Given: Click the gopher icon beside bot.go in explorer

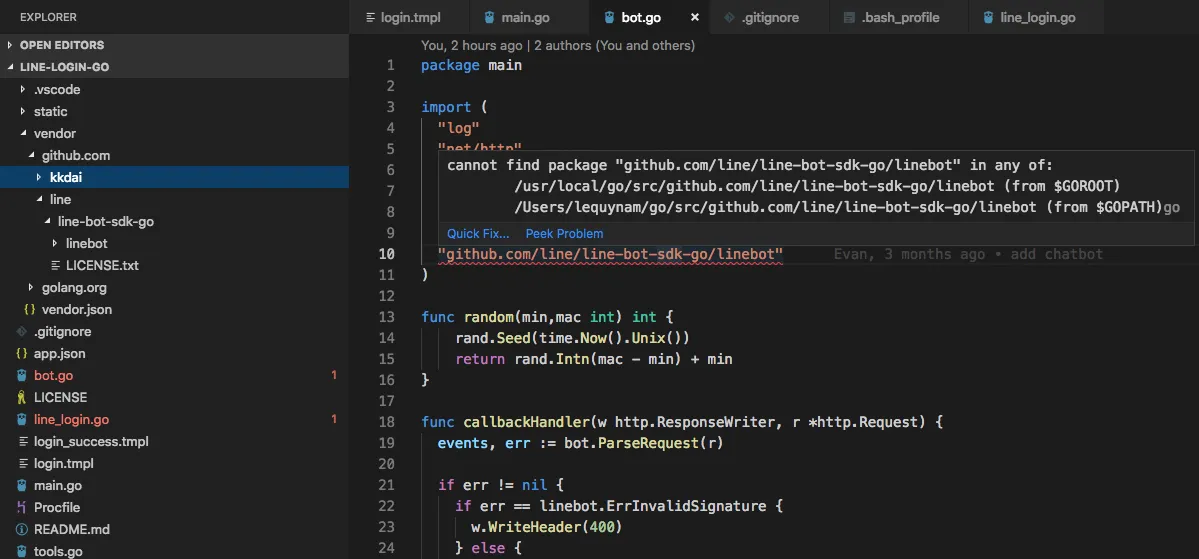Looking at the screenshot, I should click(x=21, y=376).
